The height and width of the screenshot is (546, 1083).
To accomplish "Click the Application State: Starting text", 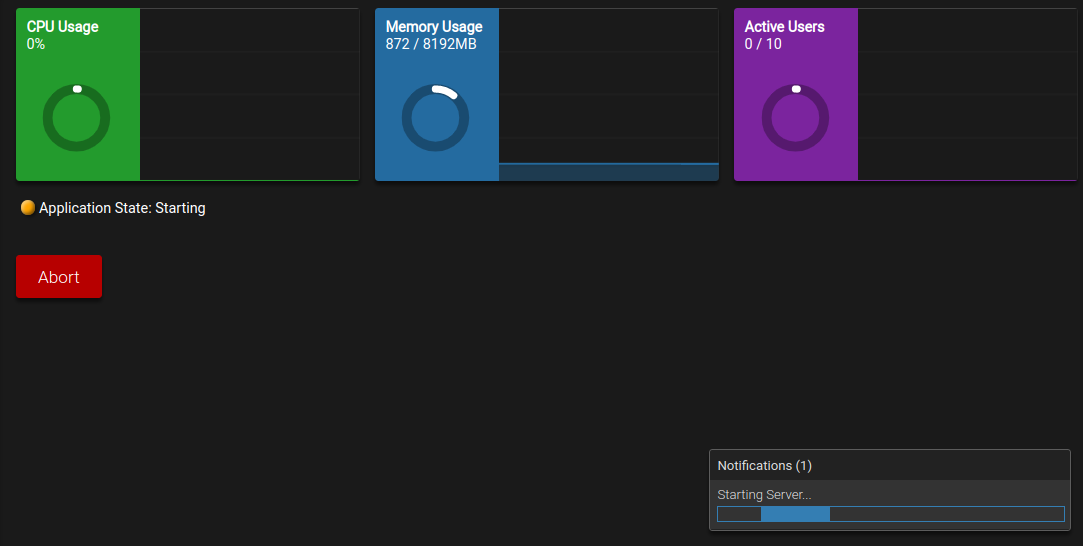I will pyautogui.click(x=122, y=208).
